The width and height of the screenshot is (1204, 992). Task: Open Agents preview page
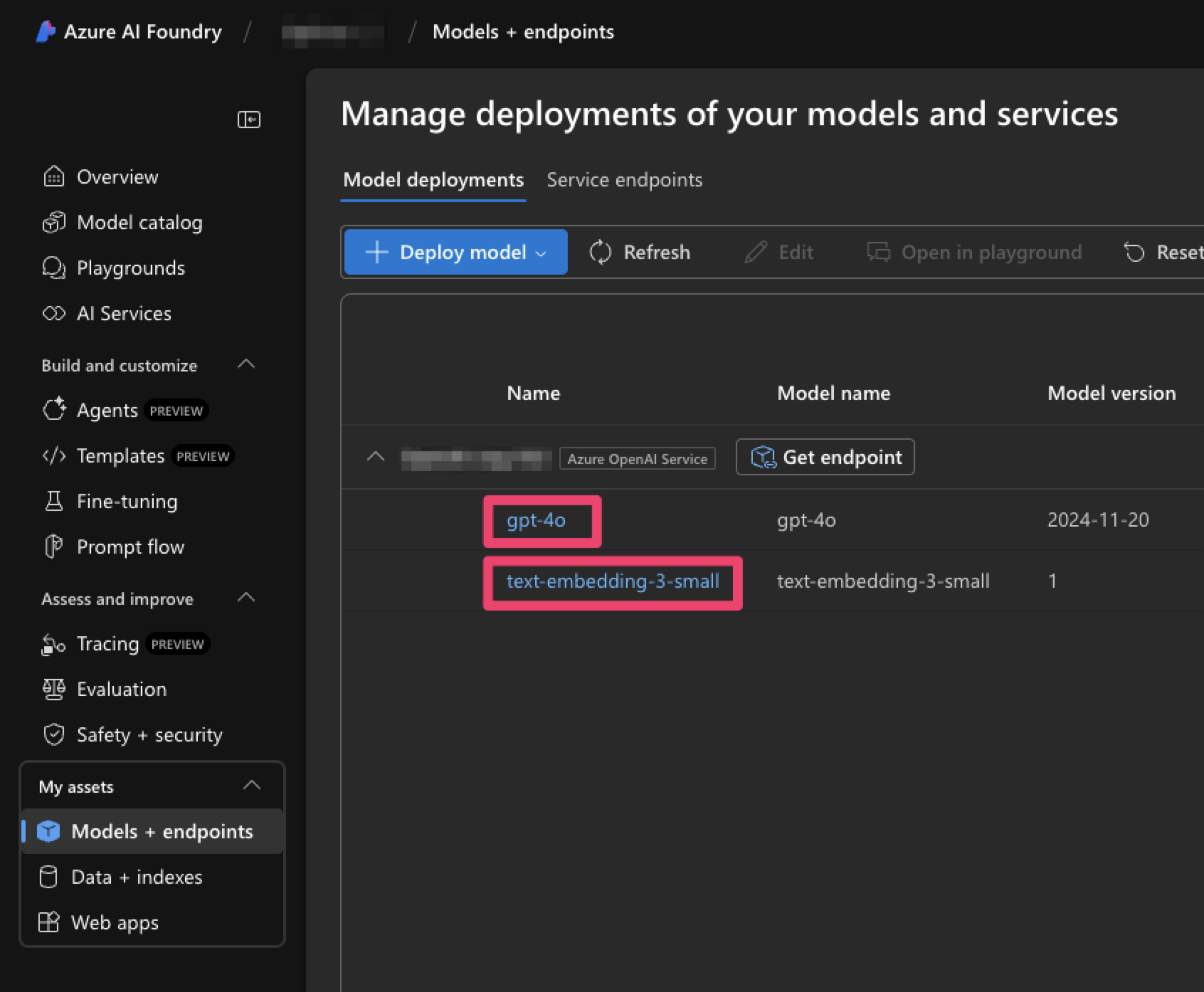107,411
